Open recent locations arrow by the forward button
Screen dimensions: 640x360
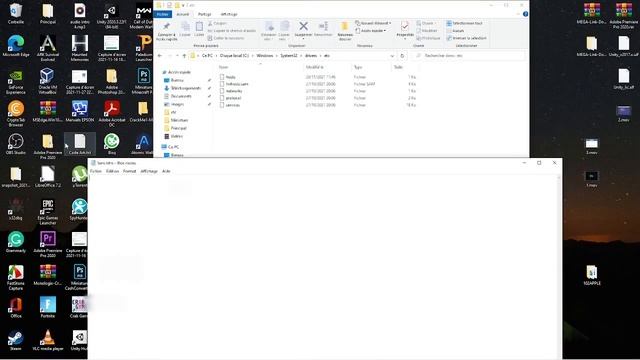point(177,56)
